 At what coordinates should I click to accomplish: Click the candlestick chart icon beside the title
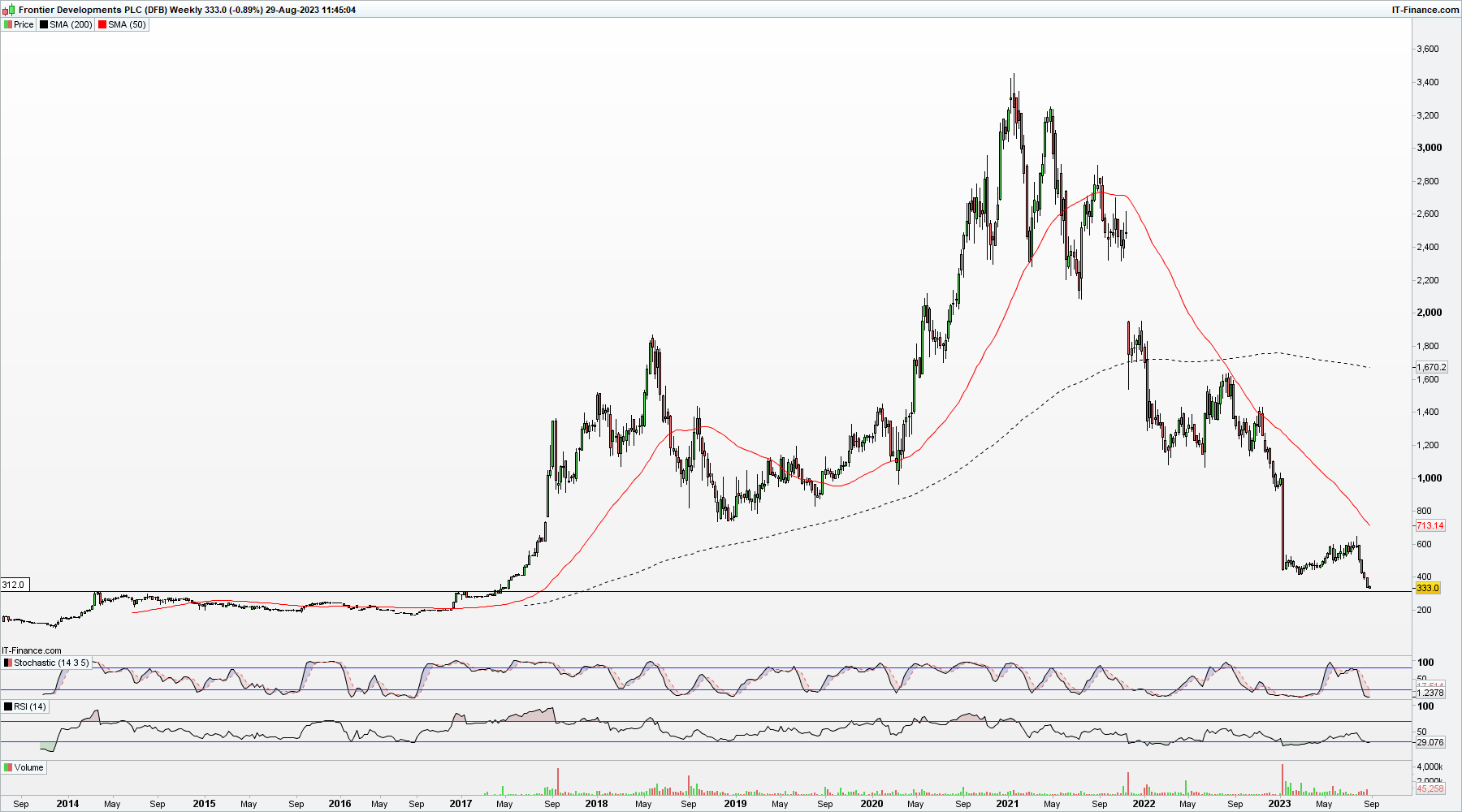10,10
